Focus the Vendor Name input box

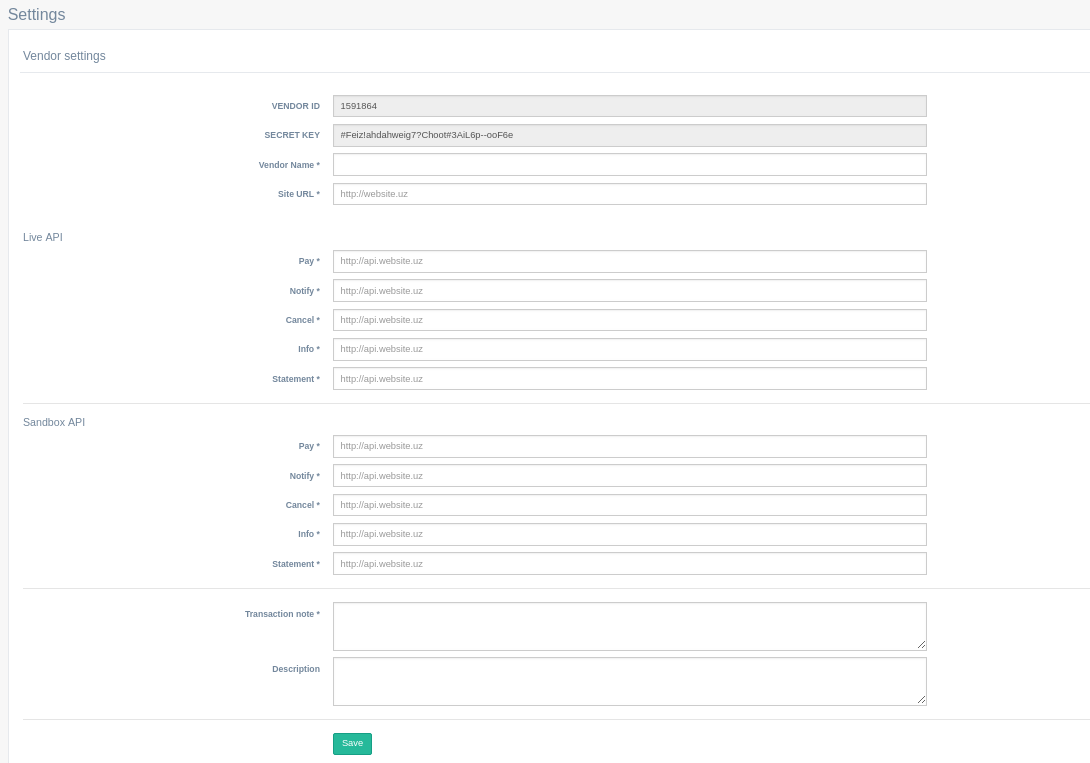(x=629, y=165)
